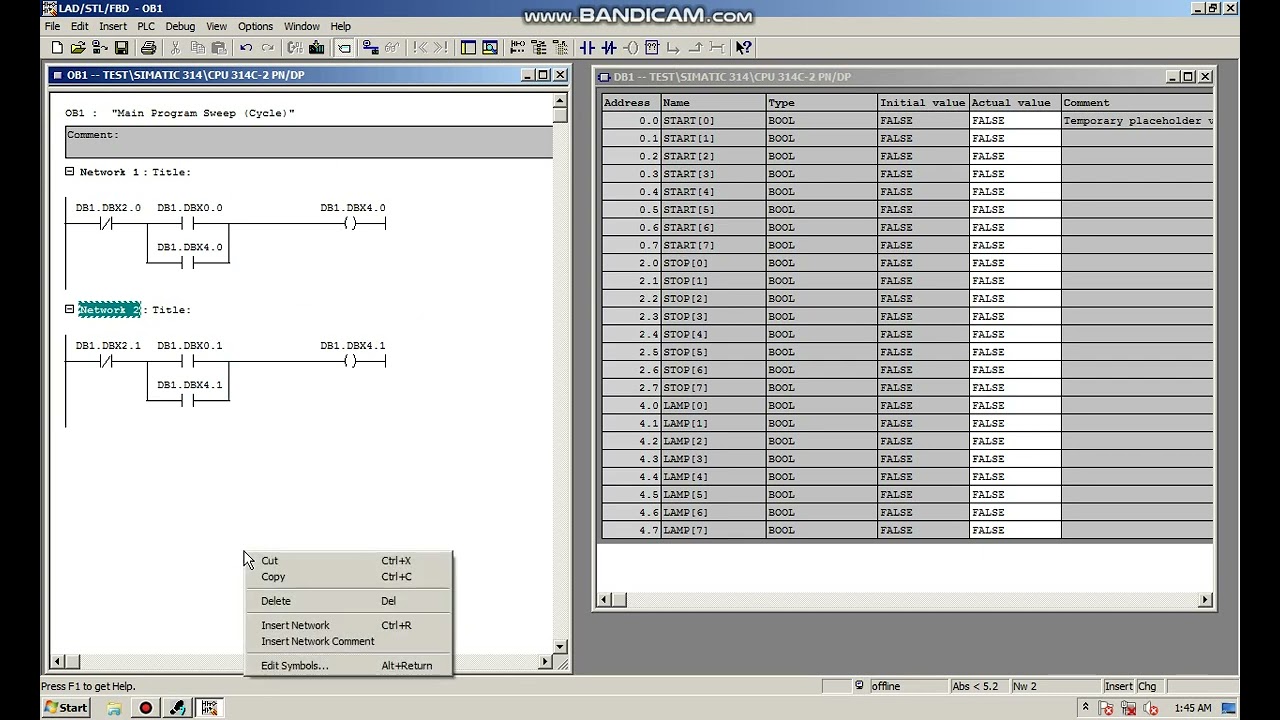Select the STOP[3] name cell
This screenshot has height=720, width=1280.
[713, 317]
